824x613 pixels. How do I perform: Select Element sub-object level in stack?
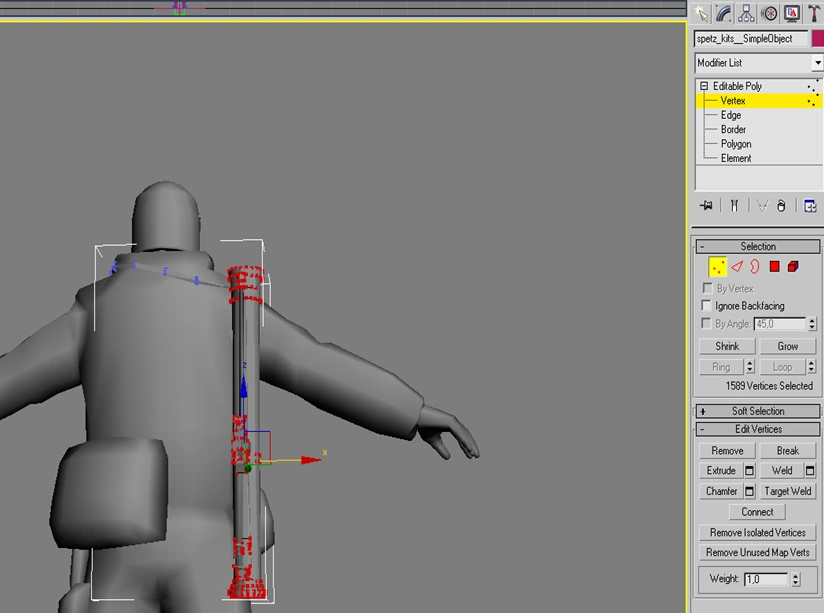coord(736,158)
